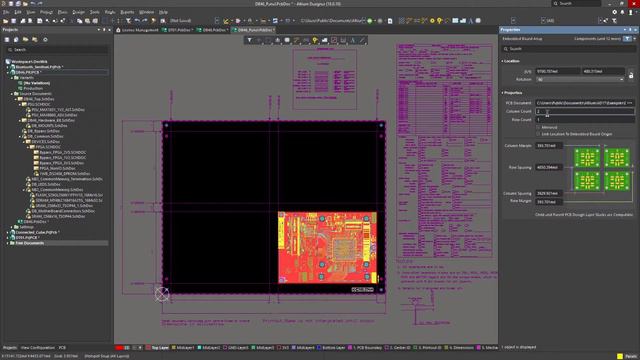The height and width of the screenshot is (360, 640).
Task: Click the Dimensions layer color swatch
Action: point(446,348)
